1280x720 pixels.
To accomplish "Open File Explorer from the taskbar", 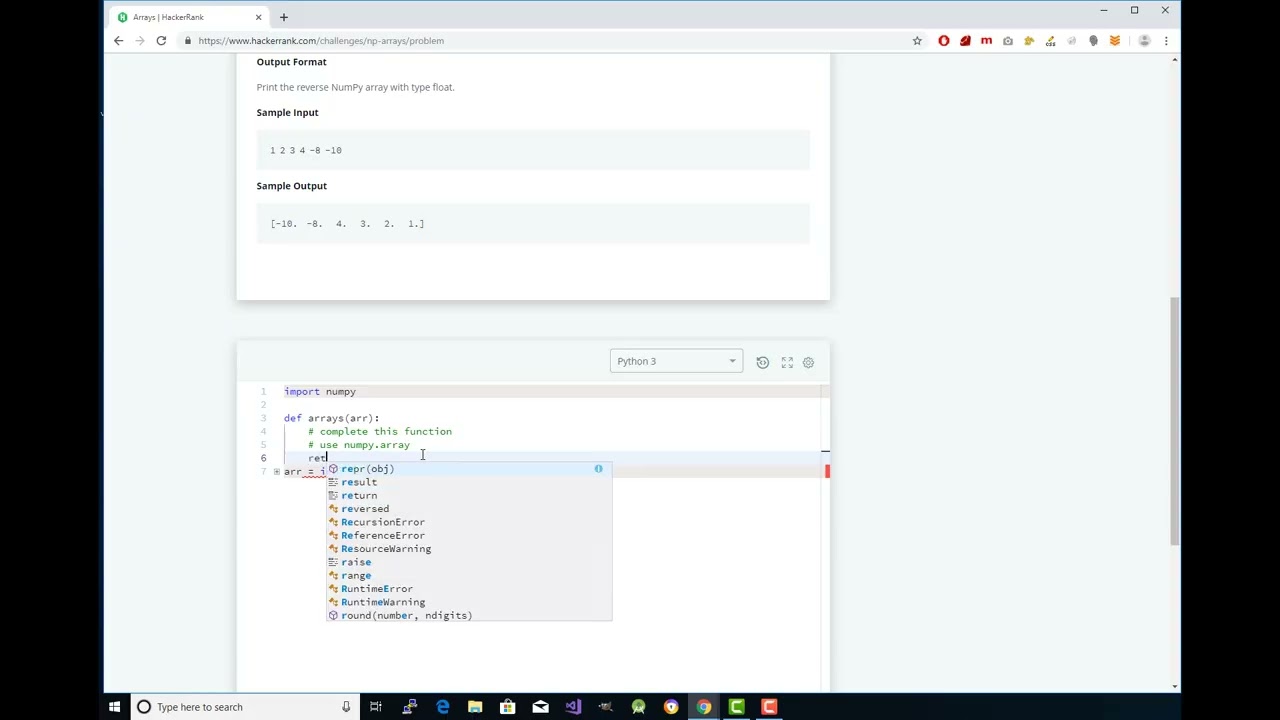I will [x=475, y=707].
